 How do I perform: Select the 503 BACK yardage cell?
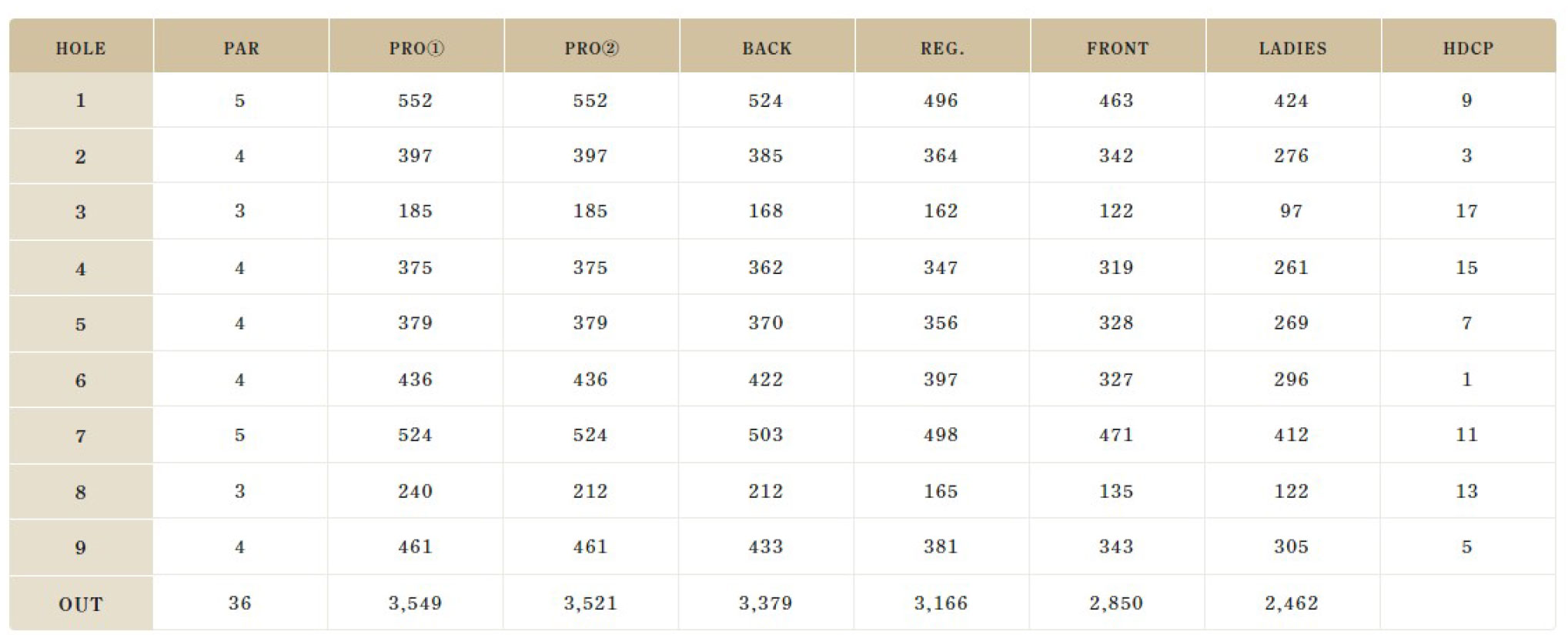(x=766, y=435)
